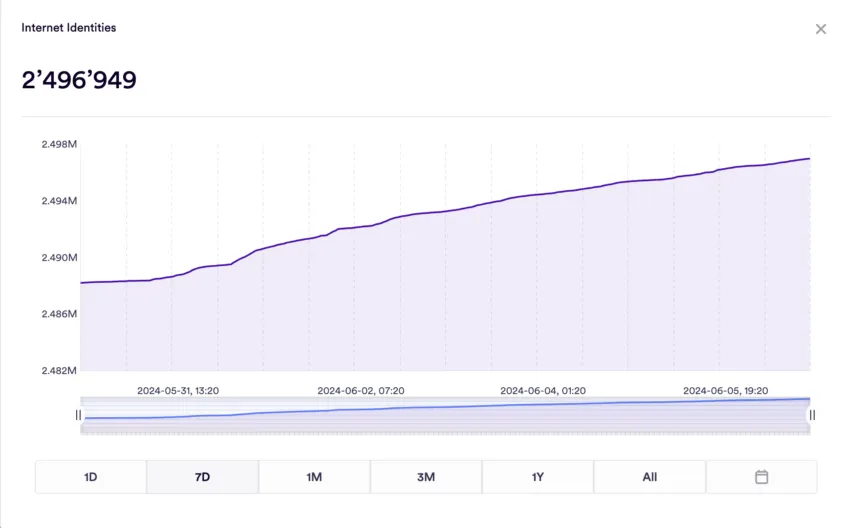
Task: Select the 1Y time range
Action: coord(538,477)
